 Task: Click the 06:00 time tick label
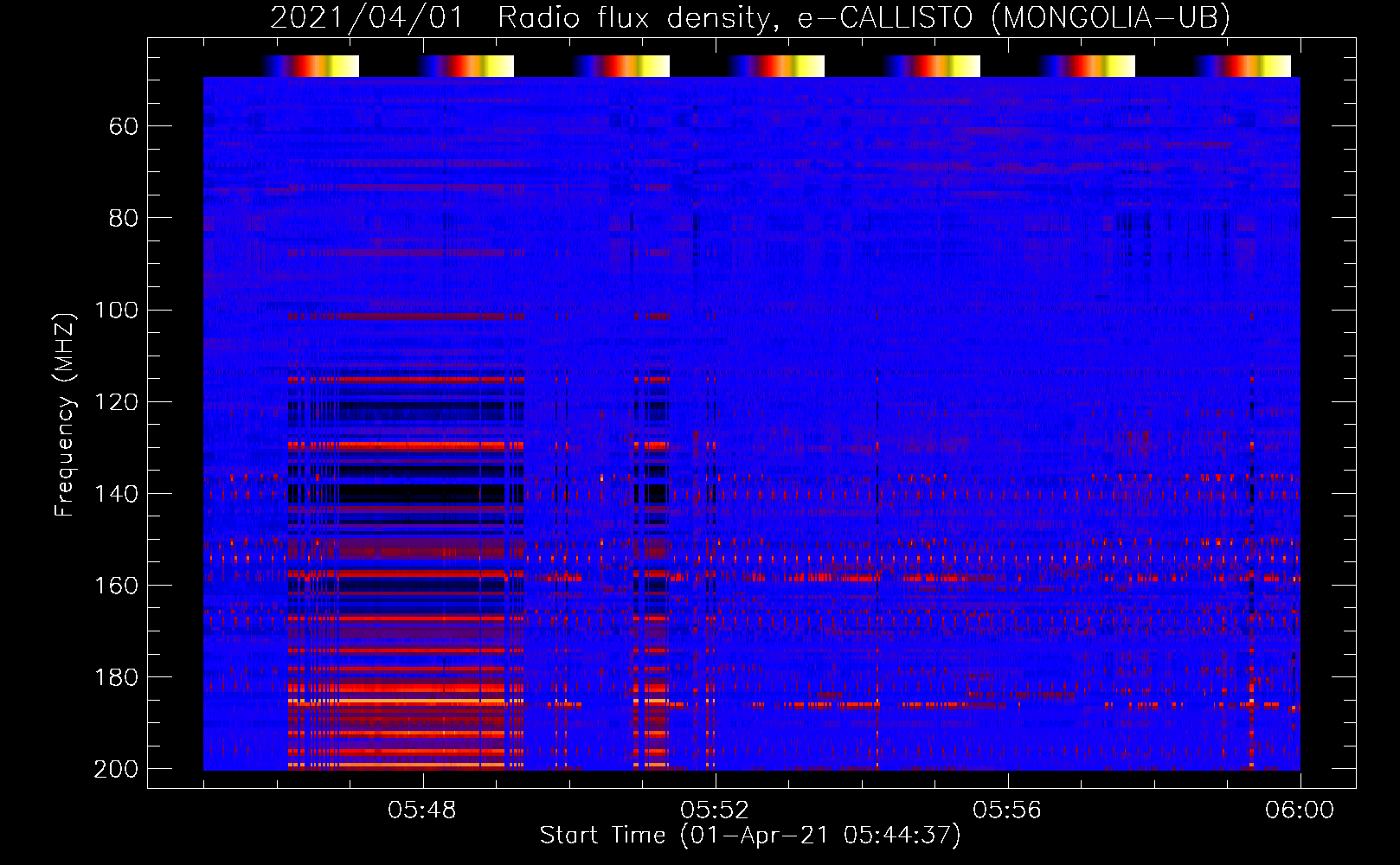click(x=1300, y=811)
